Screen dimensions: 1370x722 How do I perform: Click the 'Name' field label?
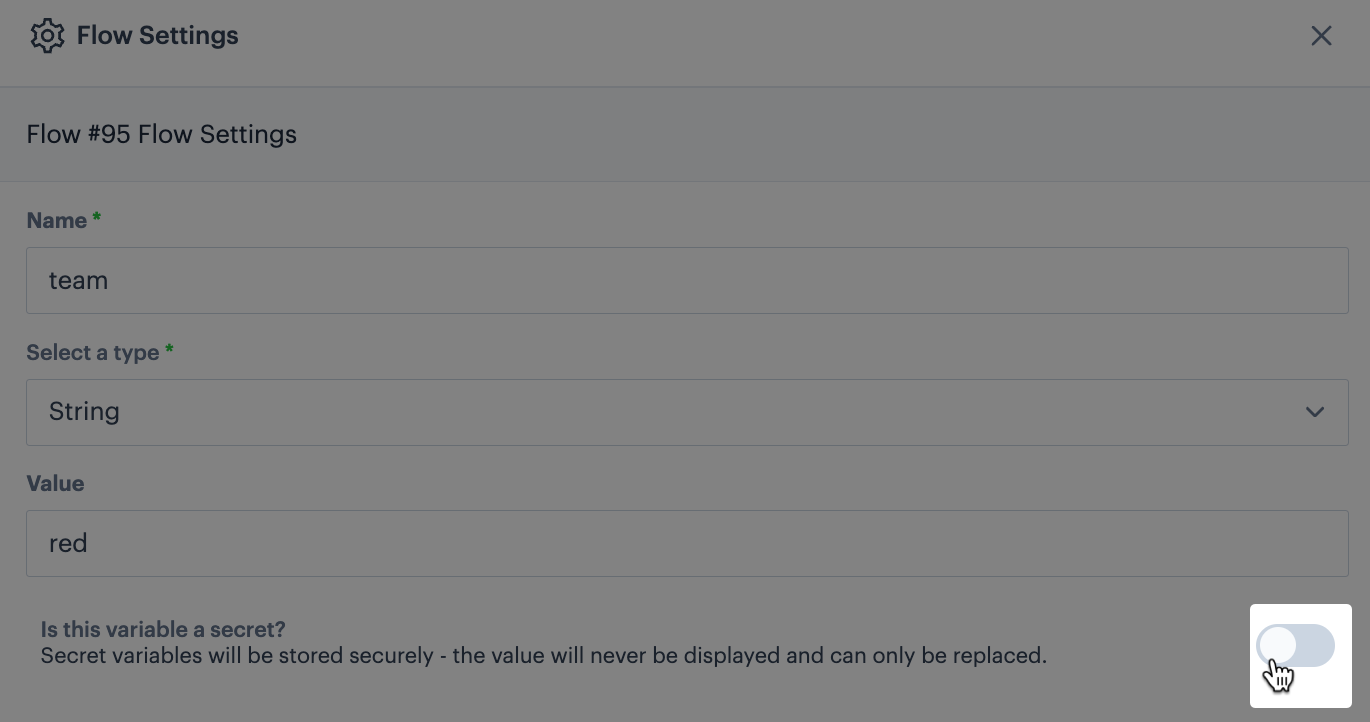[x=56, y=221]
